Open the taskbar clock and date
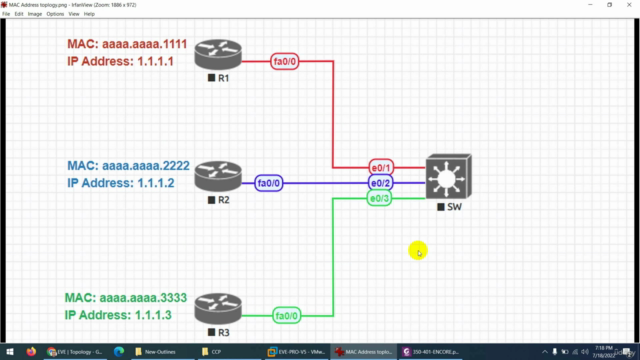 pyautogui.click(x=604, y=352)
